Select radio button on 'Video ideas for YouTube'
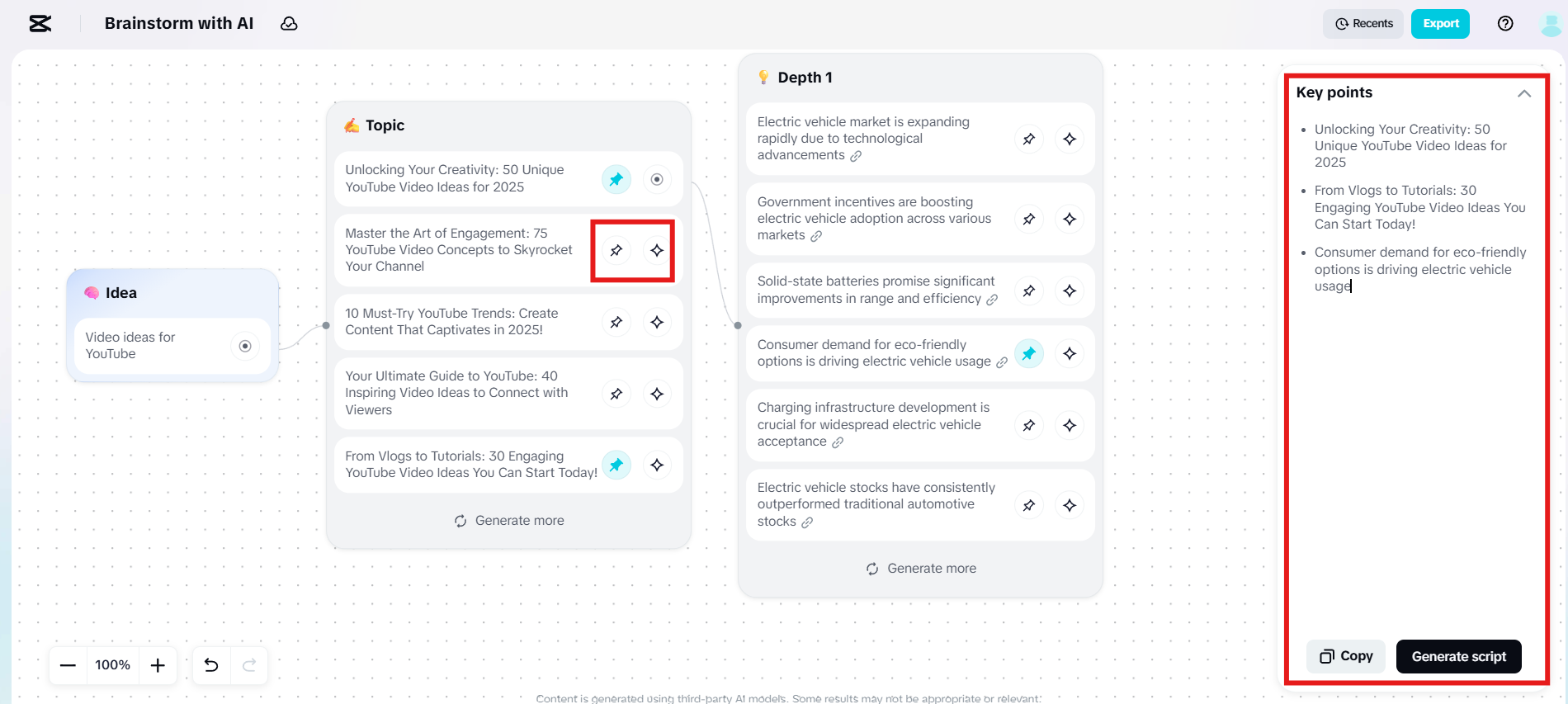Screen dimensions: 1568x704 (x=245, y=346)
